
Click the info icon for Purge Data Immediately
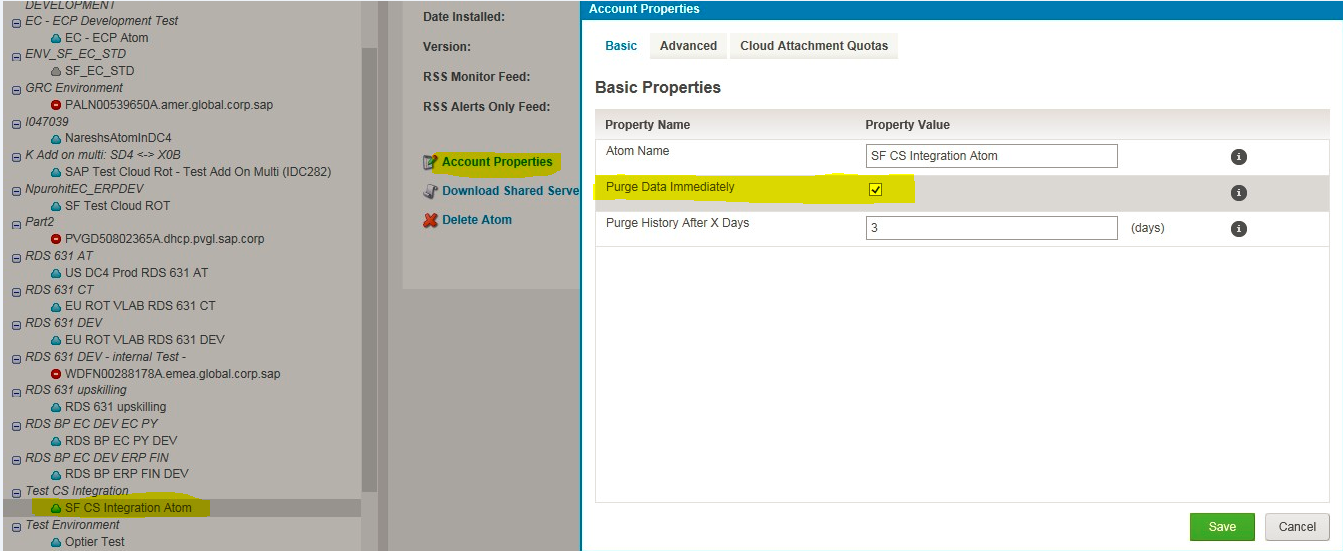point(1238,193)
